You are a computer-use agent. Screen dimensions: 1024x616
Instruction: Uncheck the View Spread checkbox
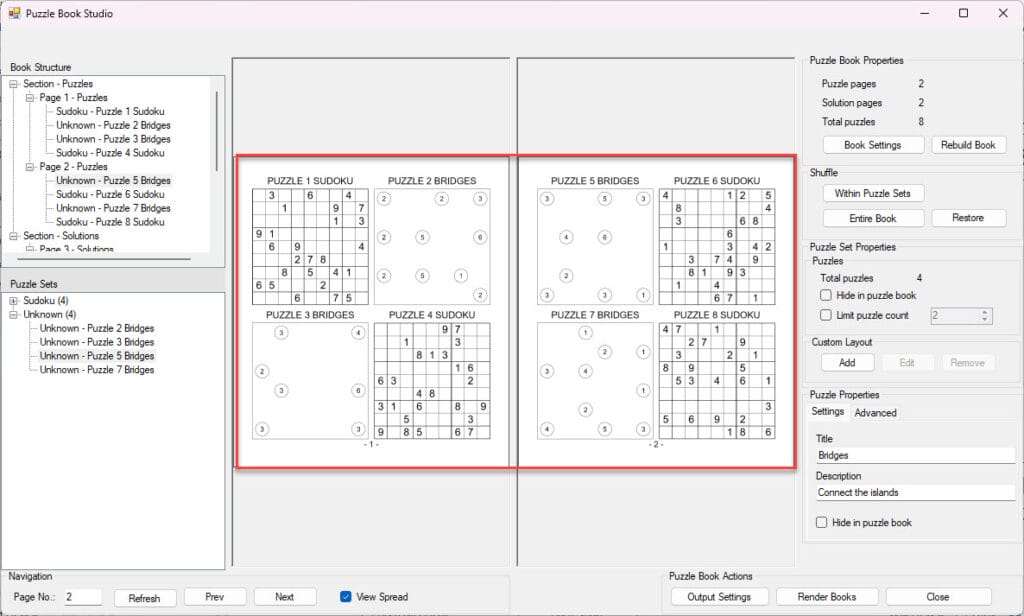point(346,597)
